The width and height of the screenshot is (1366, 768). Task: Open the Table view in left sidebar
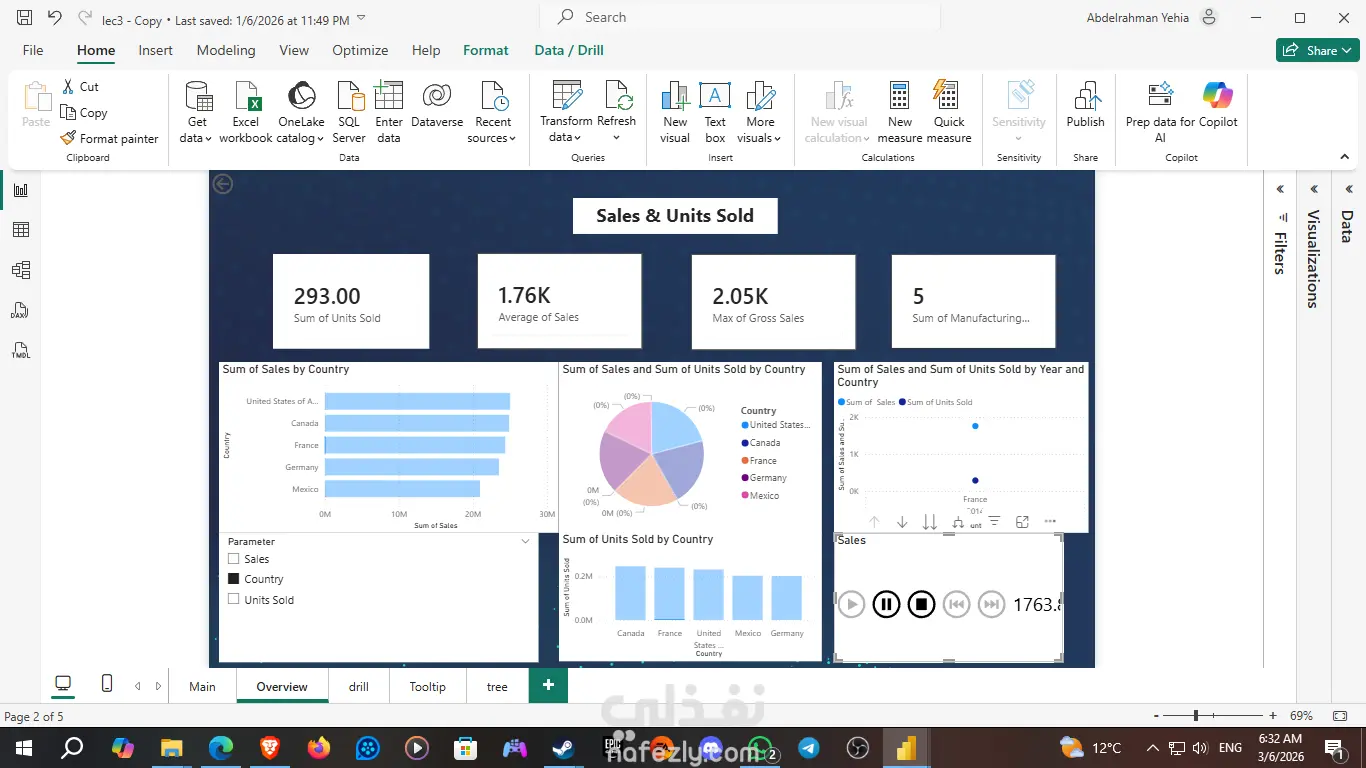tap(20, 230)
